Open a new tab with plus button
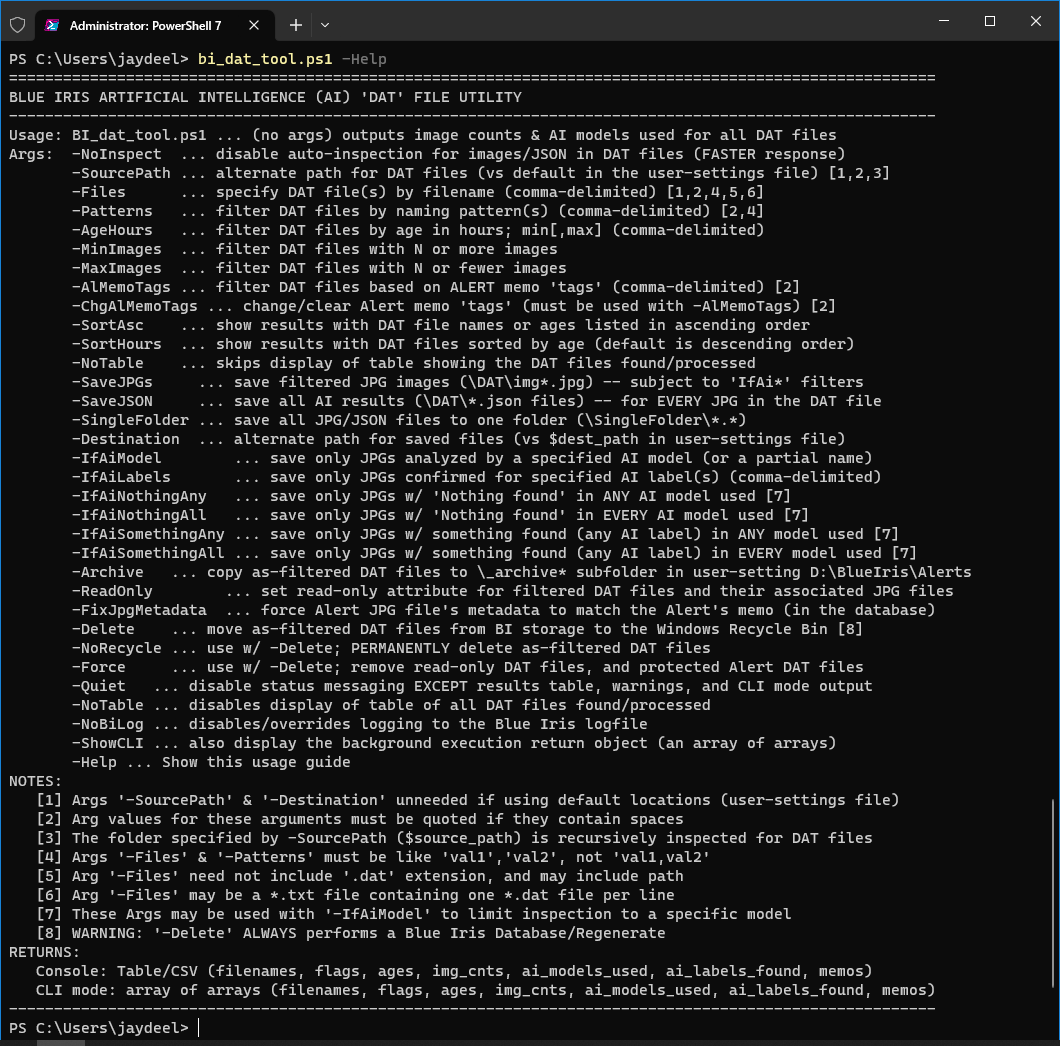This screenshot has height=1046, width=1060. point(295,25)
